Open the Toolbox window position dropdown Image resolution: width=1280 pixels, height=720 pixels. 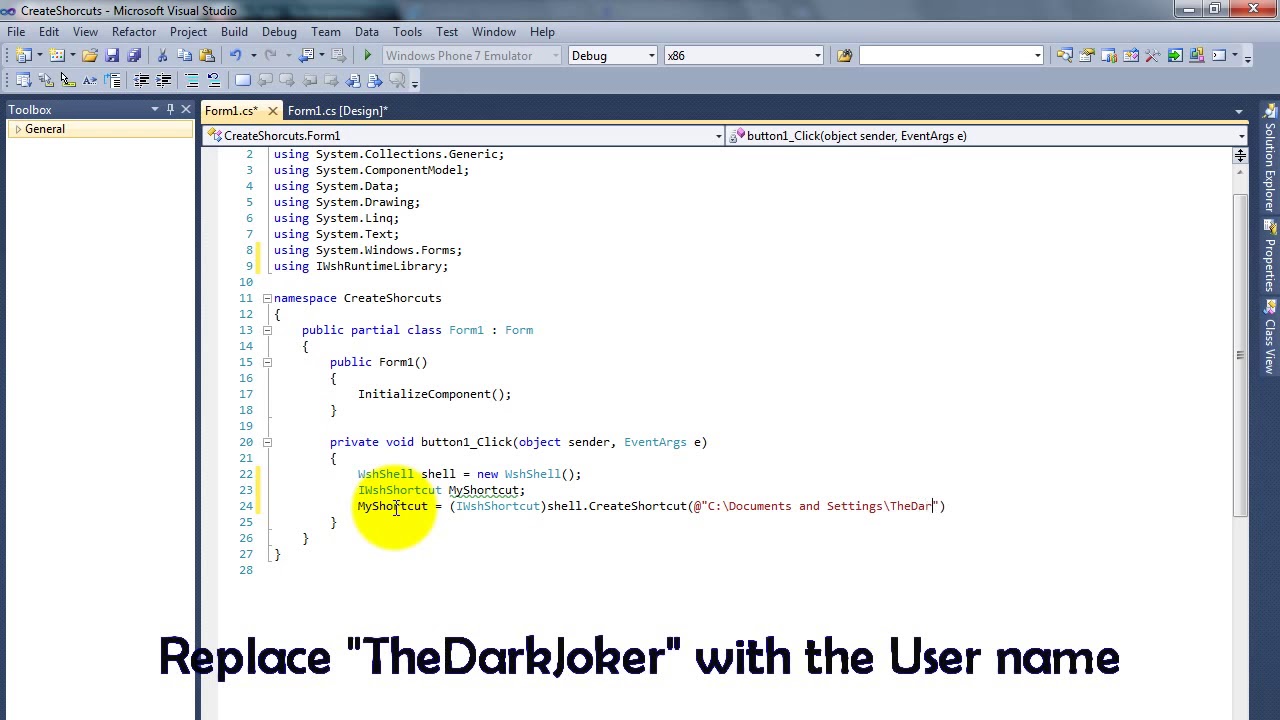155,109
